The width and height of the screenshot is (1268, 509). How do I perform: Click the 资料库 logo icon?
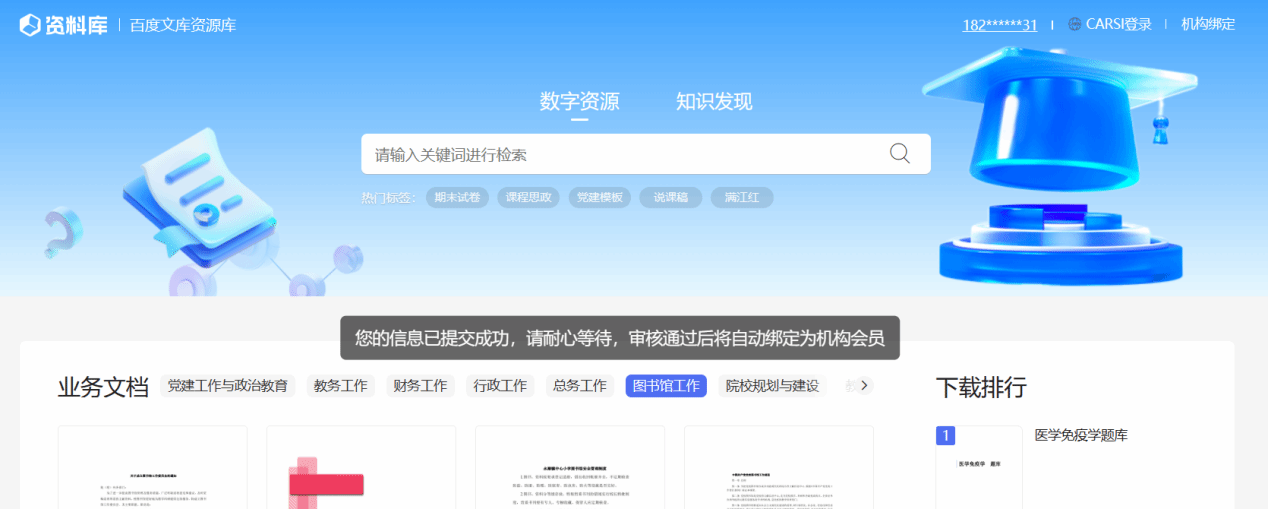pyautogui.click(x=30, y=25)
